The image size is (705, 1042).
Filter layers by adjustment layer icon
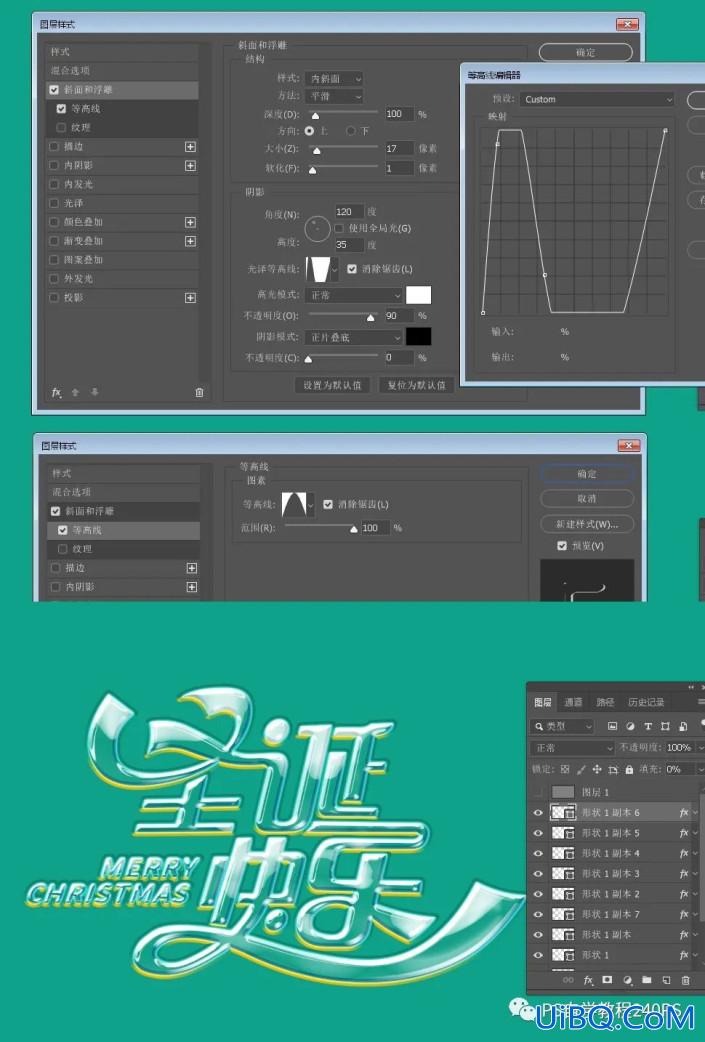tap(630, 726)
